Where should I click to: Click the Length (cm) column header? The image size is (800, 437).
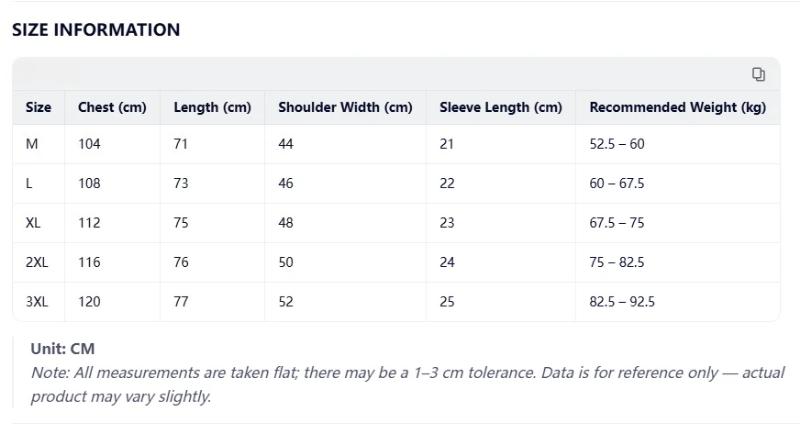pyautogui.click(x=212, y=107)
